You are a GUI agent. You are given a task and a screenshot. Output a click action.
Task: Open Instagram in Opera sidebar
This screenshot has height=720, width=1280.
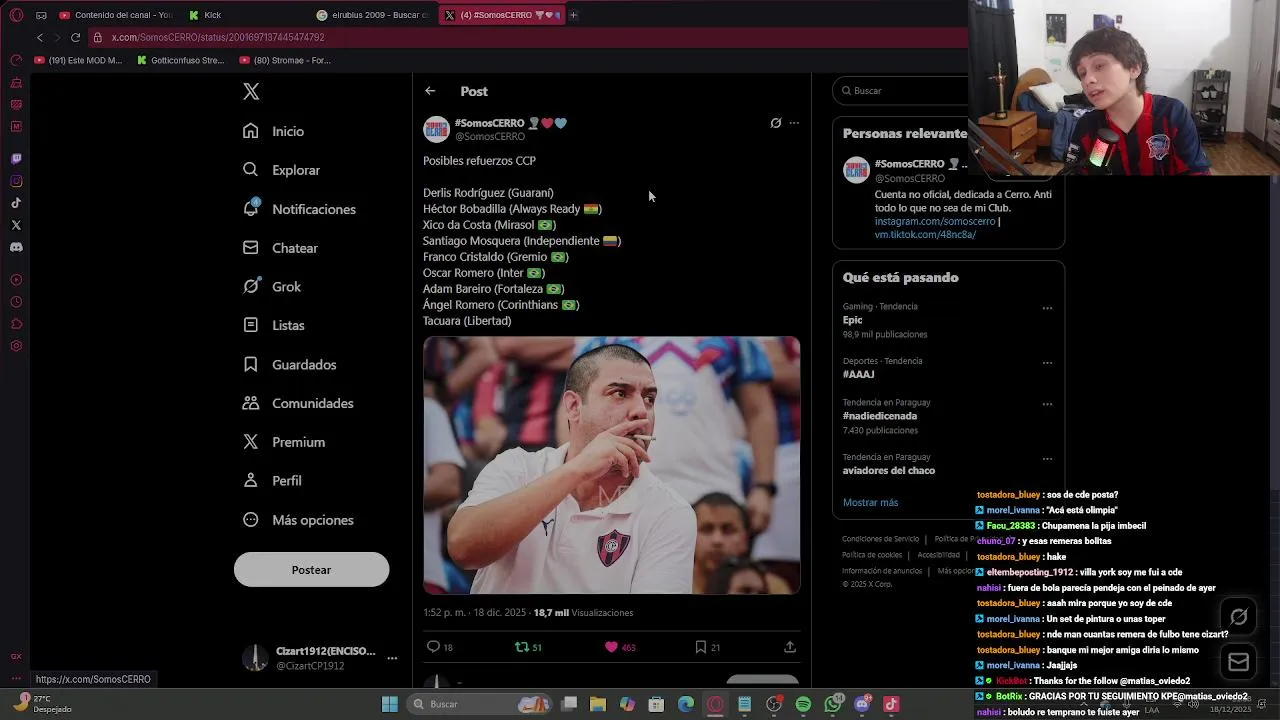click(x=16, y=181)
